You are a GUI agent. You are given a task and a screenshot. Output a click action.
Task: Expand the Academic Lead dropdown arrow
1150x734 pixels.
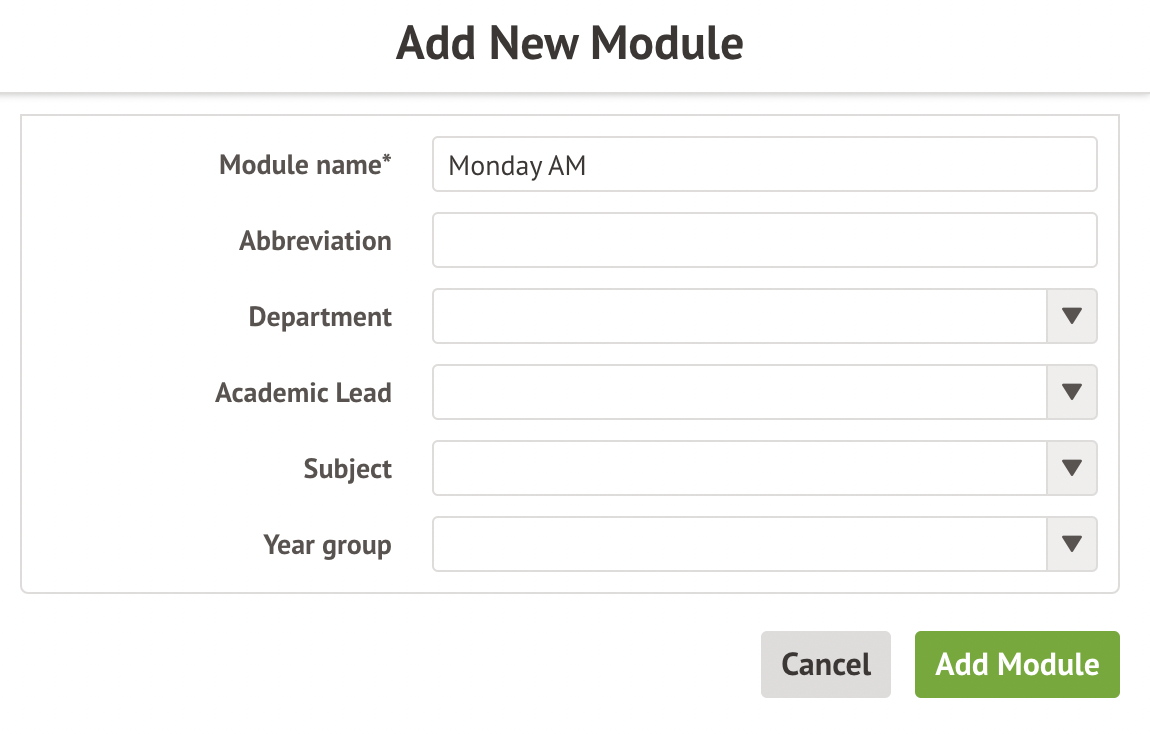[x=1071, y=392]
